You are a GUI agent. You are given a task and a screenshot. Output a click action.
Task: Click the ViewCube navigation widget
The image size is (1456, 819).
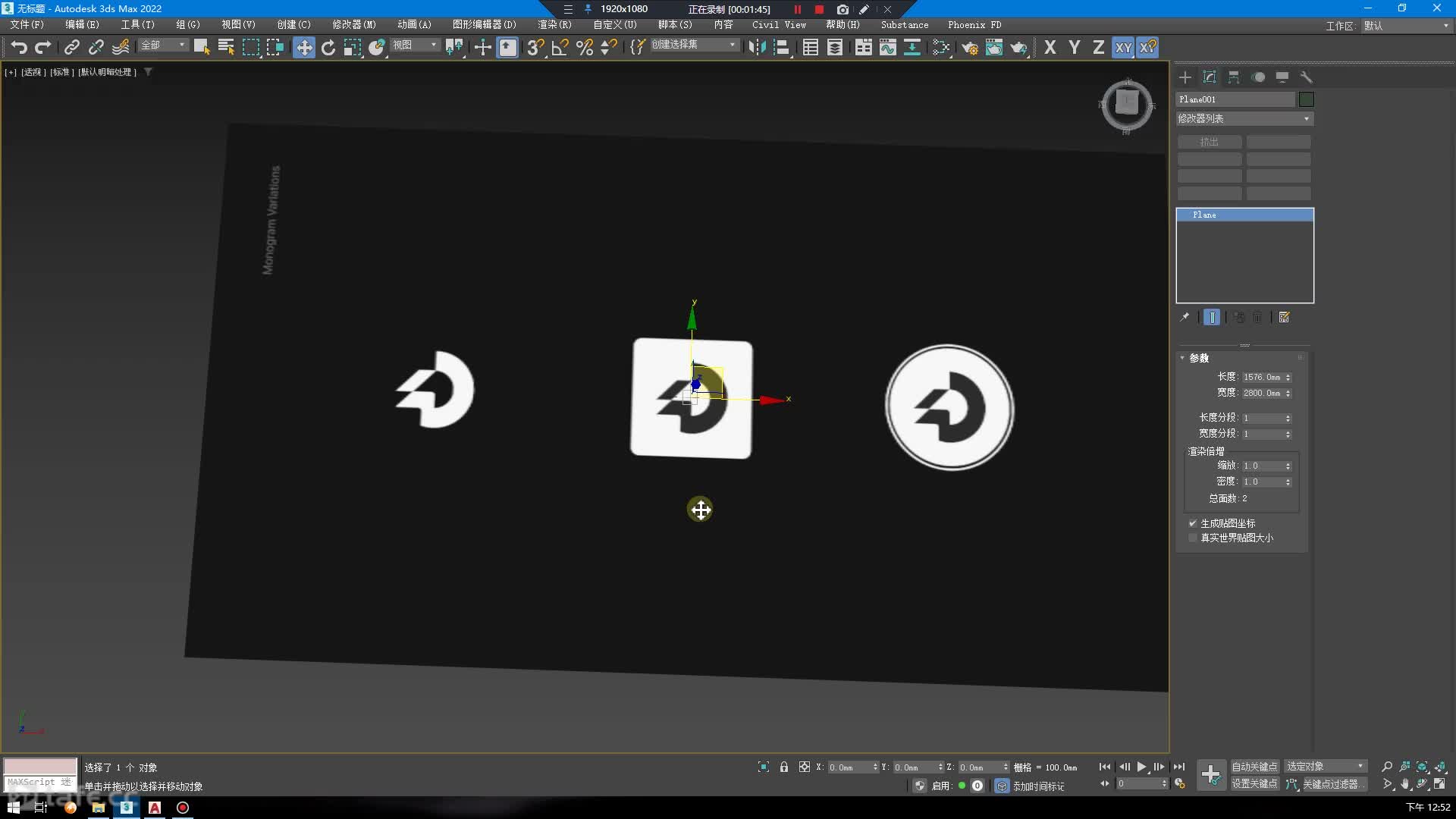point(1127,104)
